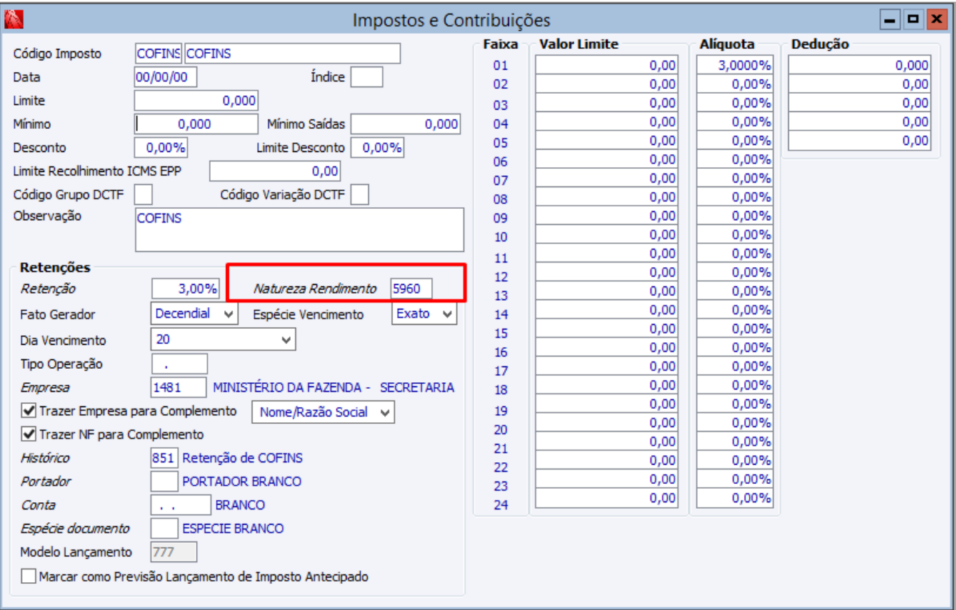Screen dimensions: 956x610
Task: Click the Empresa code field 1481
Action: tap(179, 388)
